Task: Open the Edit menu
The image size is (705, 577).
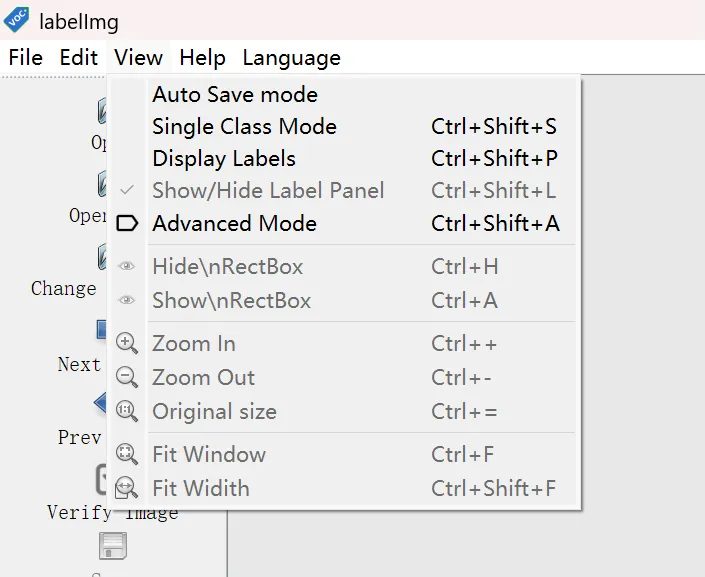Action: (x=79, y=58)
